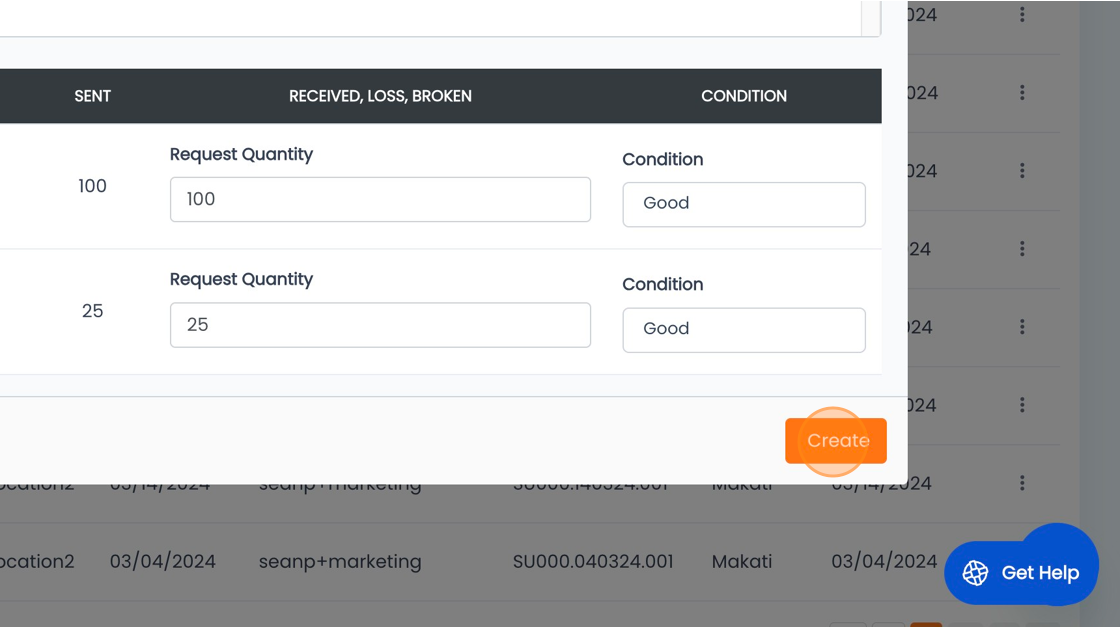Open the third three-dot row menu from top
Image resolution: width=1120 pixels, height=628 pixels.
point(1022,171)
